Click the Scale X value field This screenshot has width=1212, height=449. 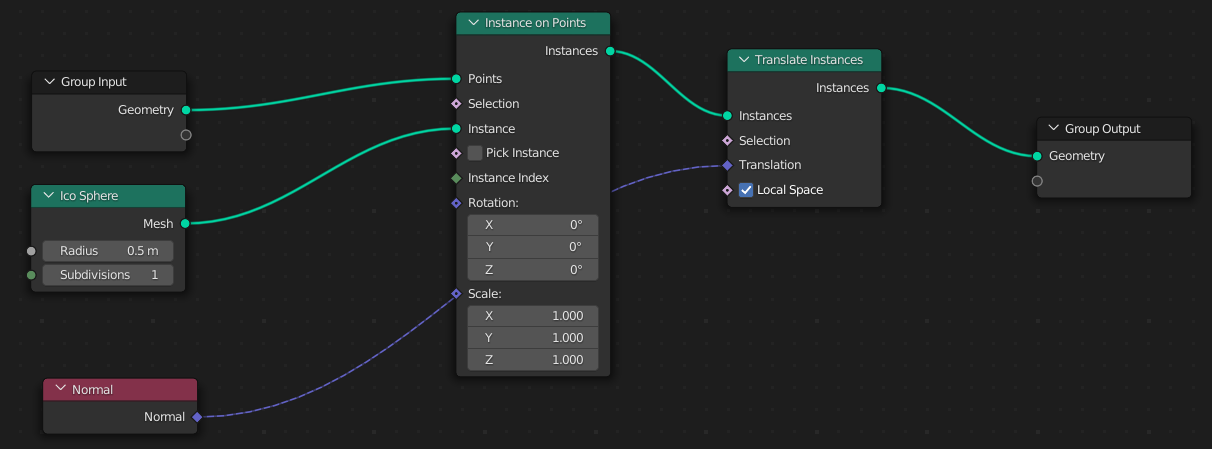533,316
